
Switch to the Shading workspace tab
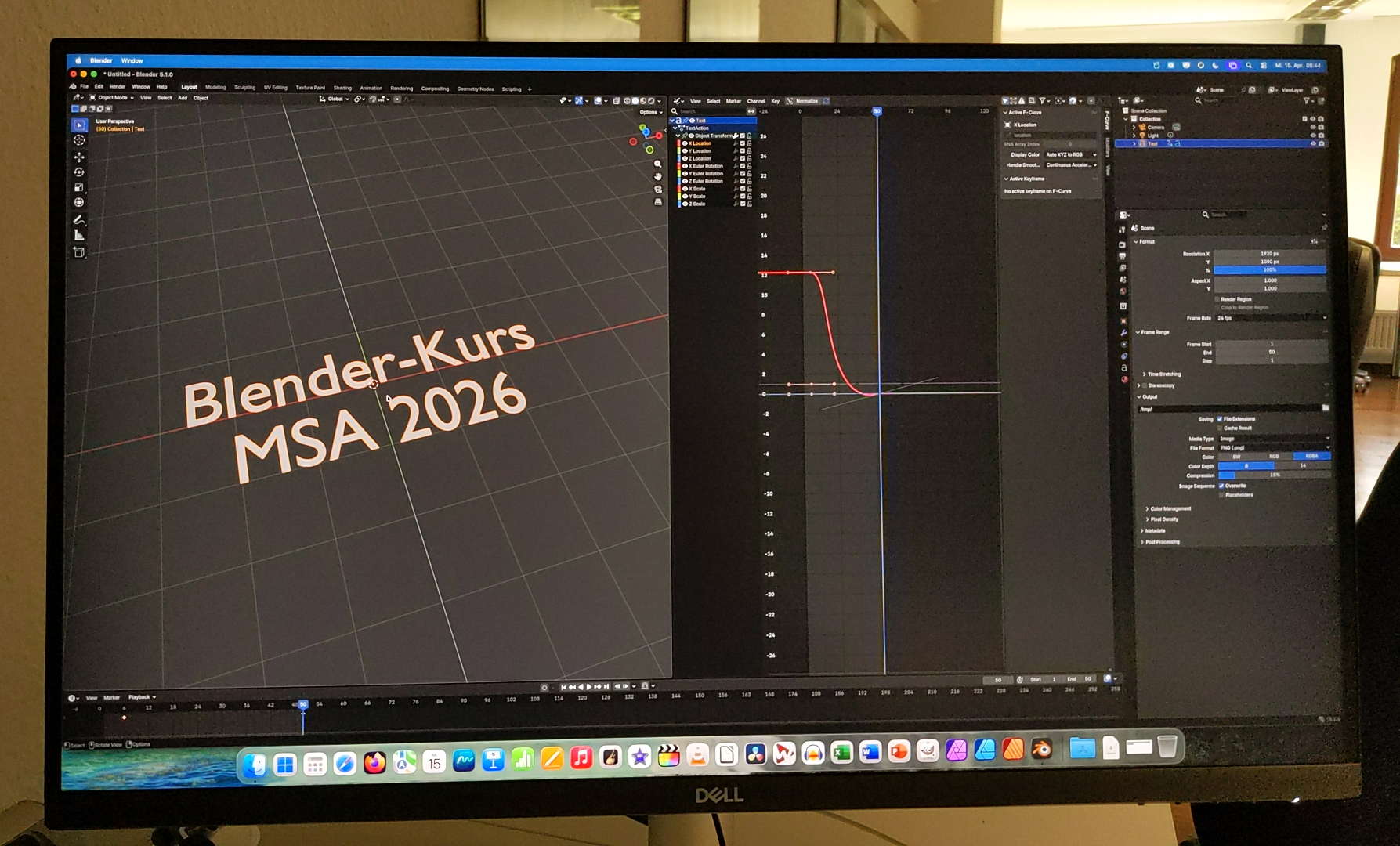point(342,88)
